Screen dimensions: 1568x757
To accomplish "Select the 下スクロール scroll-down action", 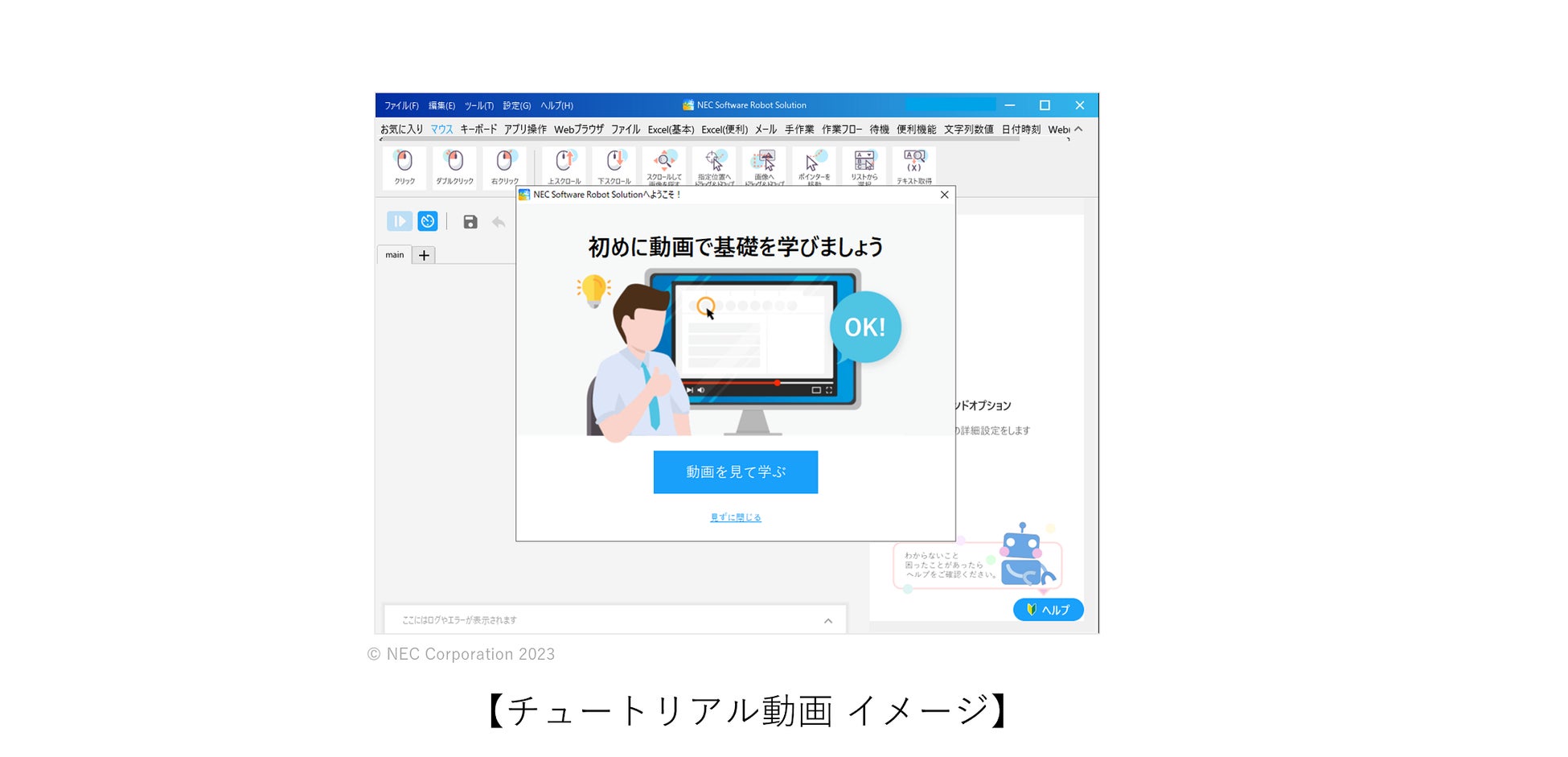I will tap(614, 165).
